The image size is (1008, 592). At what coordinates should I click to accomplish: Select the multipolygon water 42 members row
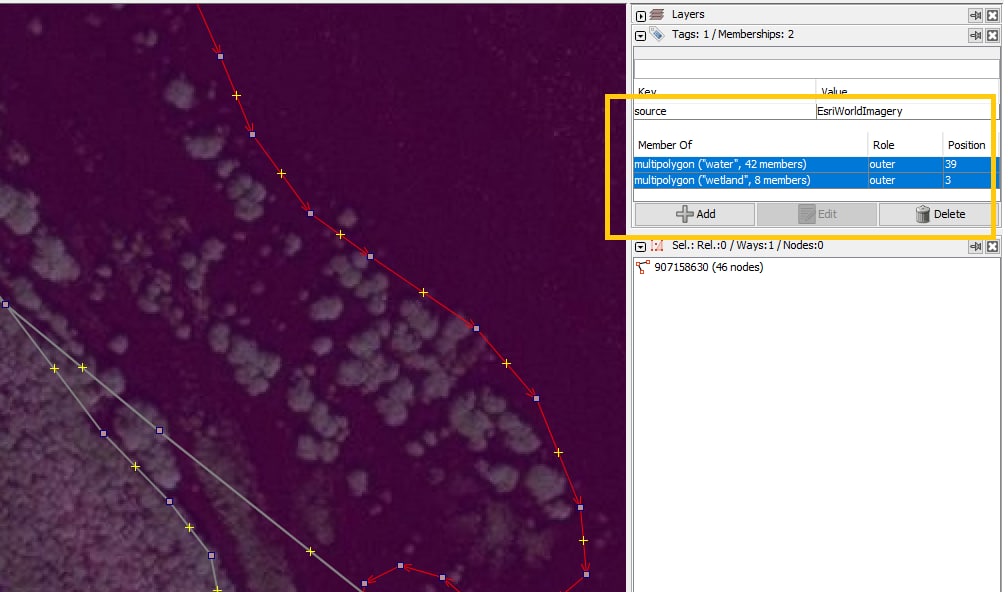[816, 165]
